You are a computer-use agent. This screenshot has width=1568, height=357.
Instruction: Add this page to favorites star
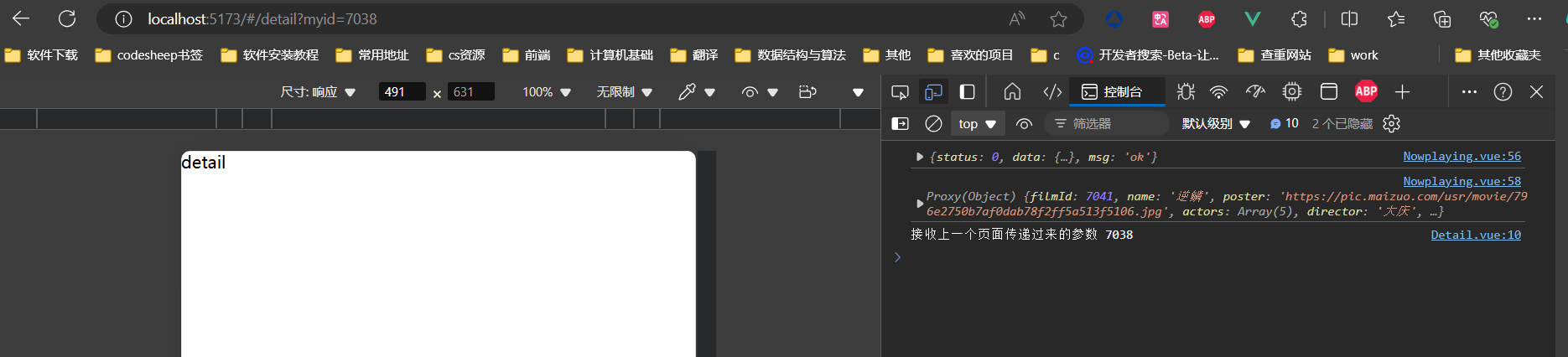[x=1058, y=18]
